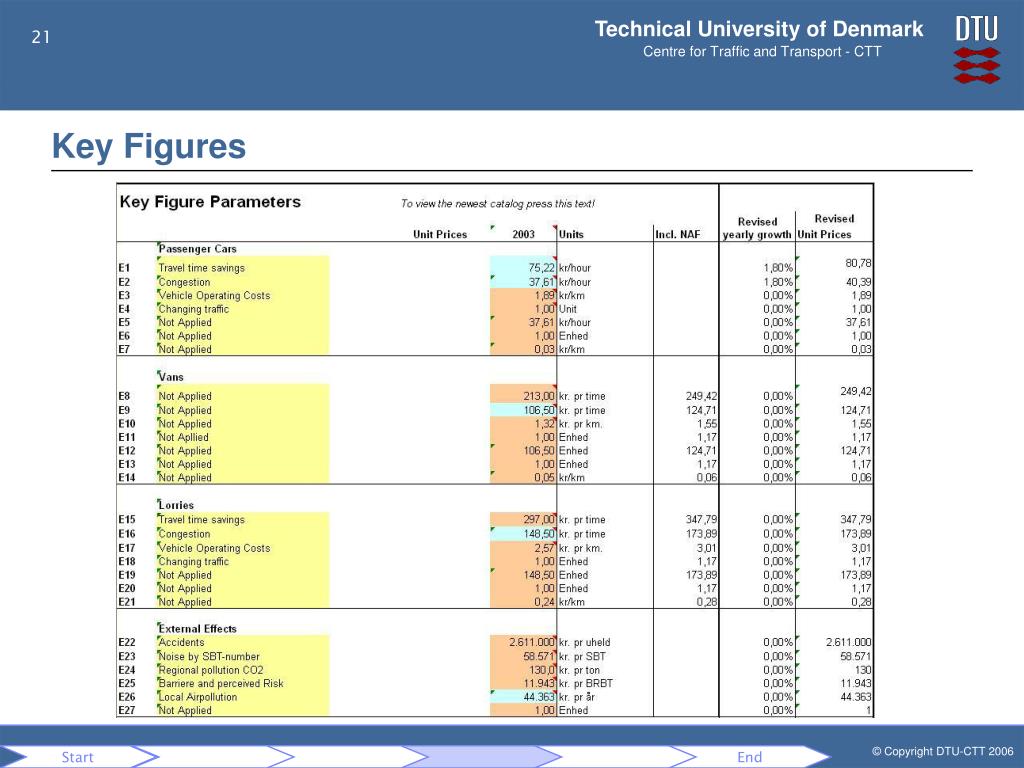Click the value 213,00 in row E8

click(x=539, y=396)
